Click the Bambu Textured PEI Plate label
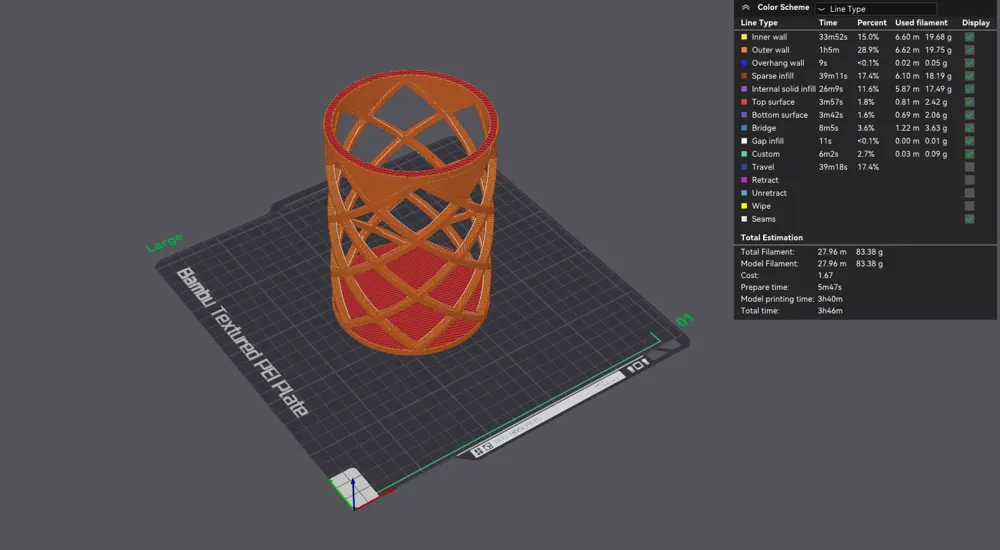 [242, 342]
